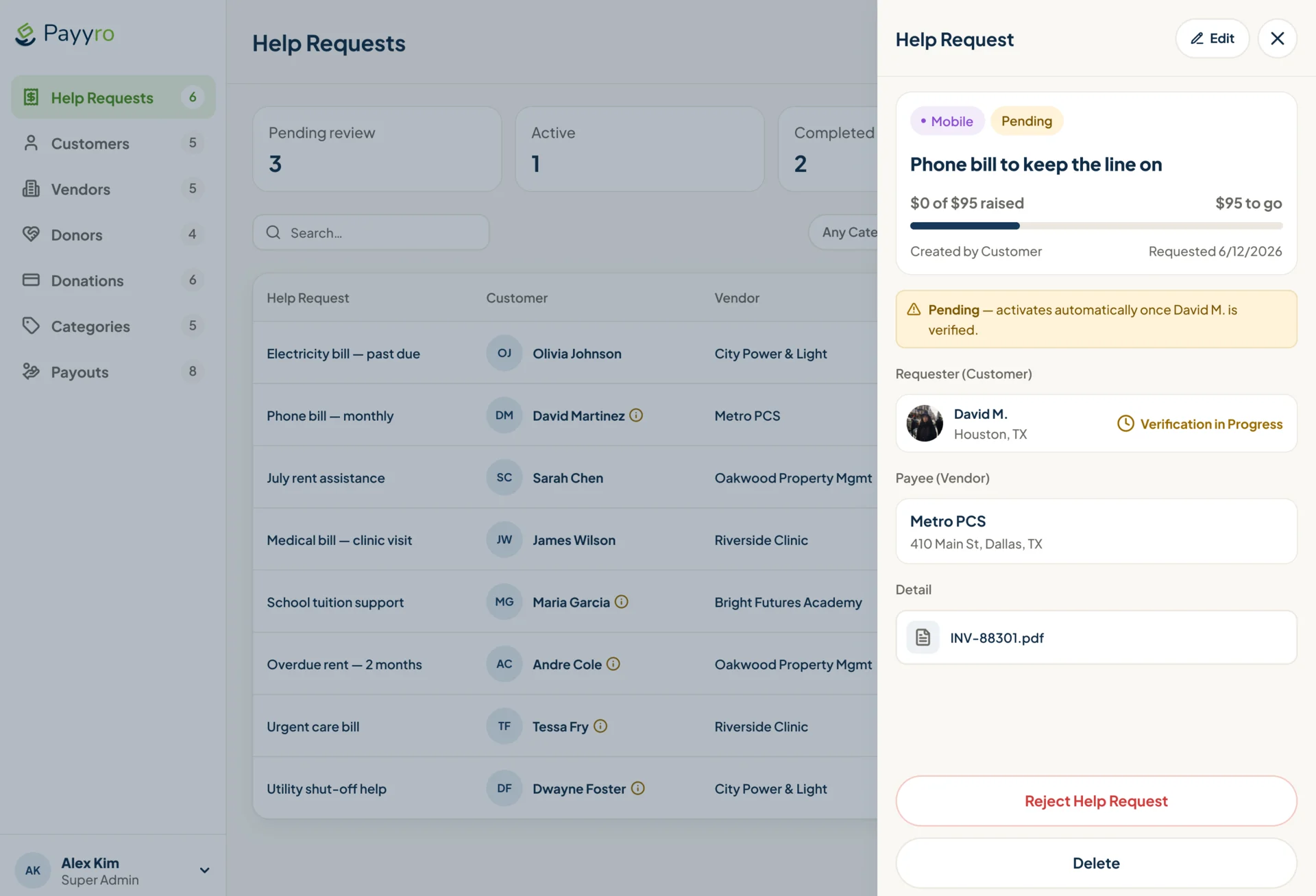Click info icon next to Andre Cole
This screenshot has height=896, width=1316.
(x=613, y=664)
